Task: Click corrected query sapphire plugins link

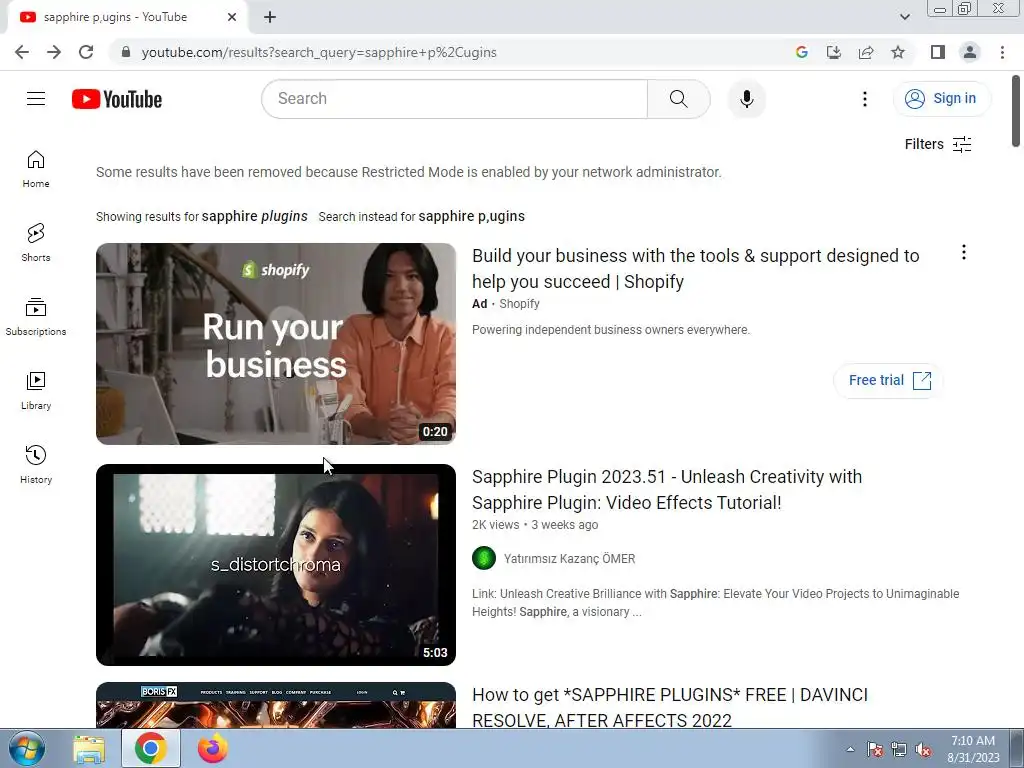Action: [x=255, y=216]
